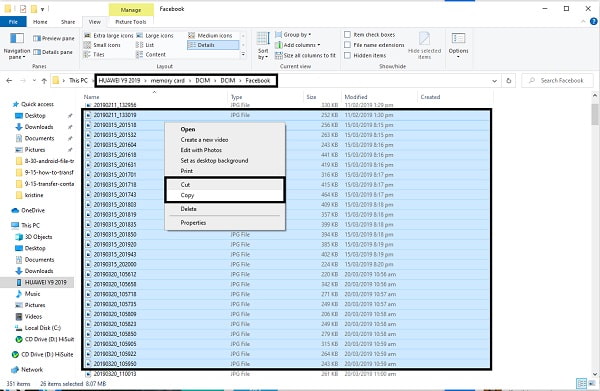The width and height of the screenshot is (600, 391).
Task: Open the Sort by menu
Action: click(x=263, y=46)
